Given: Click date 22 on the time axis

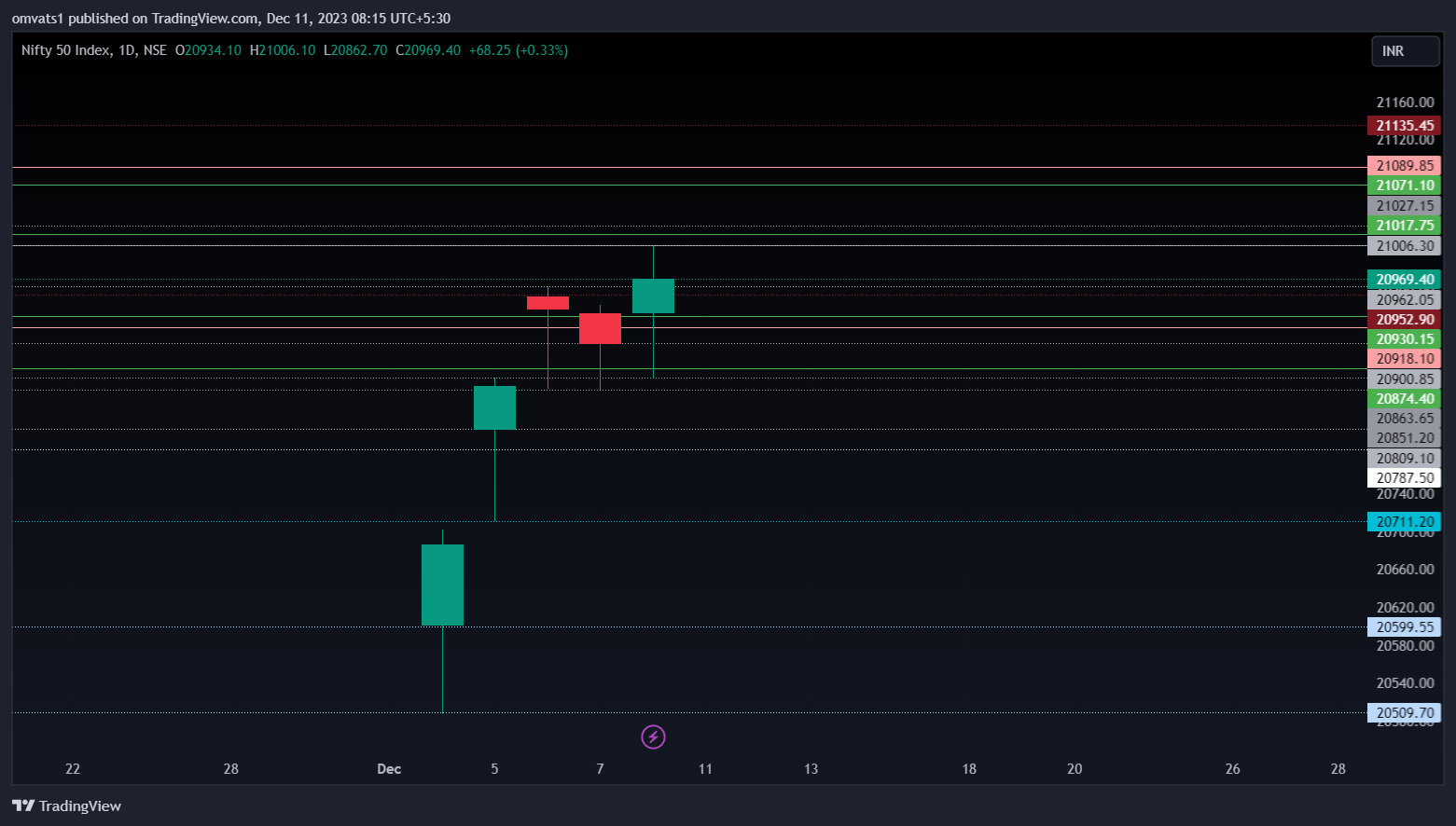Looking at the screenshot, I should pyautogui.click(x=73, y=769).
